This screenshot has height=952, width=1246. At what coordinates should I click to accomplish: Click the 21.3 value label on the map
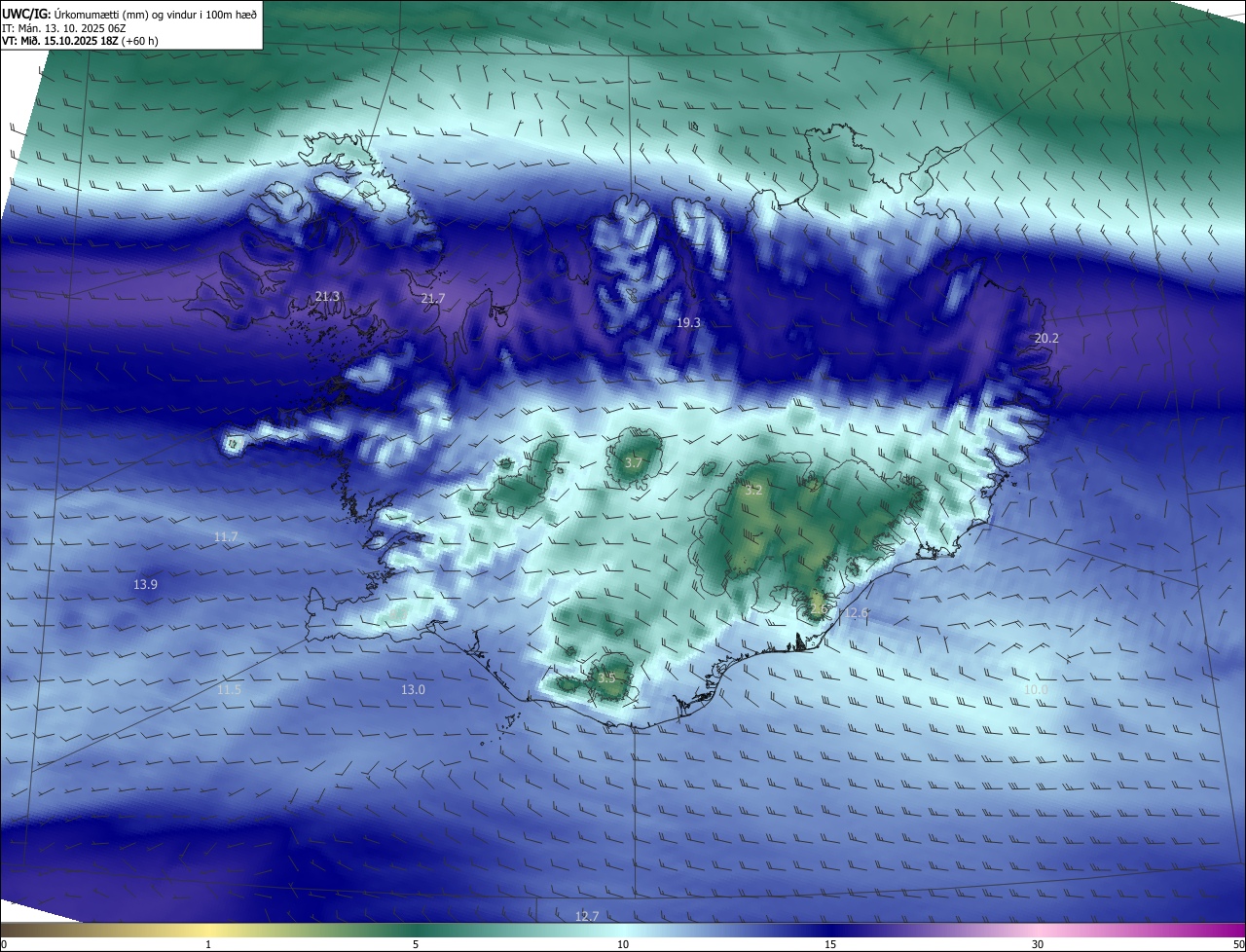coord(328,296)
